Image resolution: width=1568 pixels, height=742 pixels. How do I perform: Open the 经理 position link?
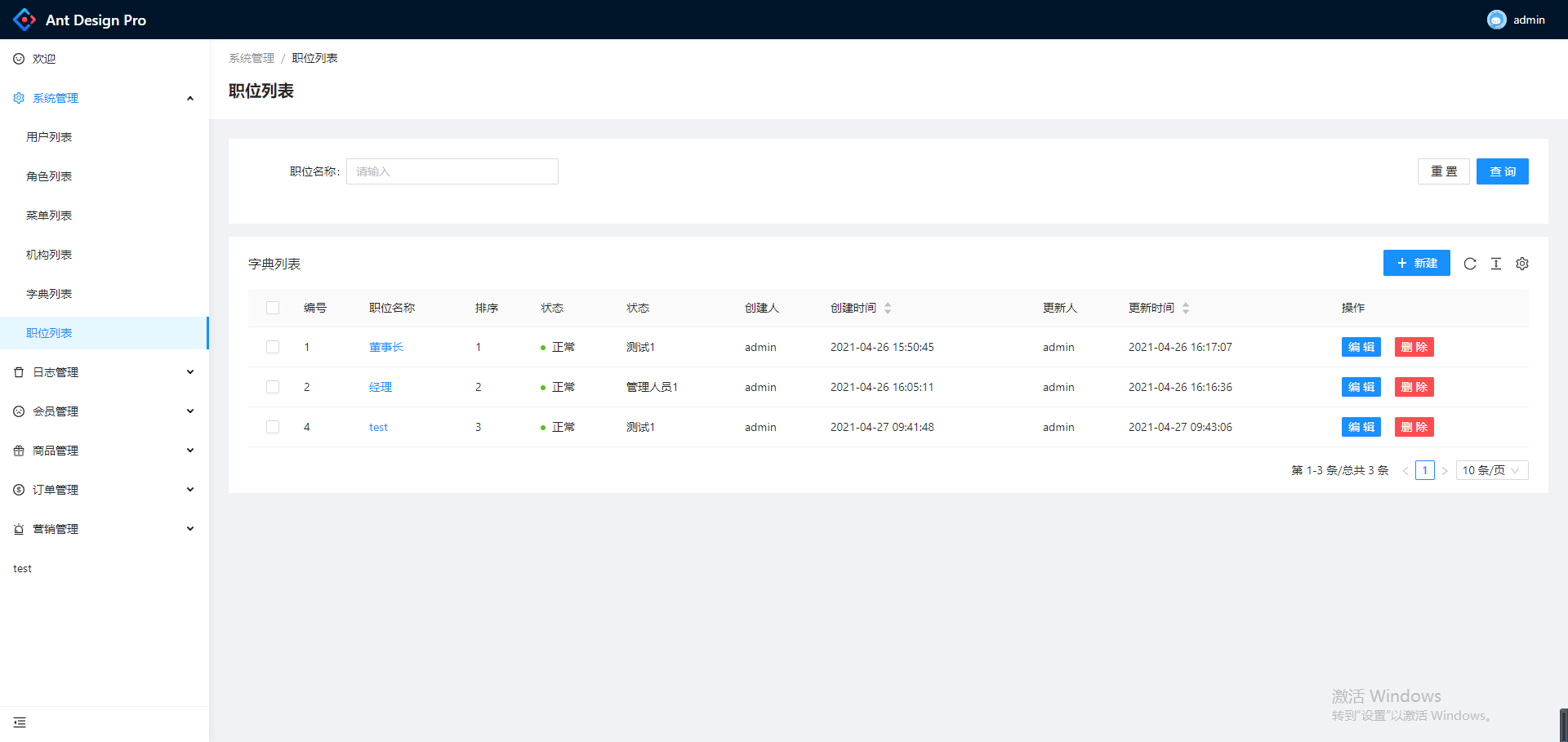point(381,387)
